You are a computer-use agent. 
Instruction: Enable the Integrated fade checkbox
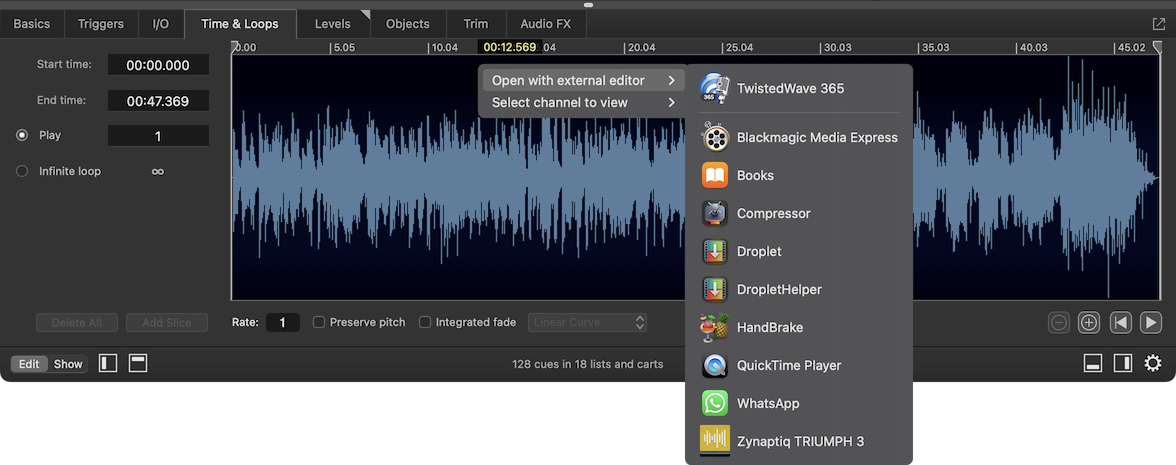tap(424, 322)
